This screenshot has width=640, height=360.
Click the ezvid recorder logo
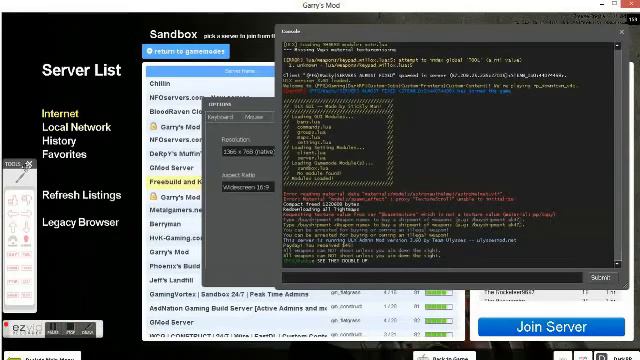click(x=26, y=329)
